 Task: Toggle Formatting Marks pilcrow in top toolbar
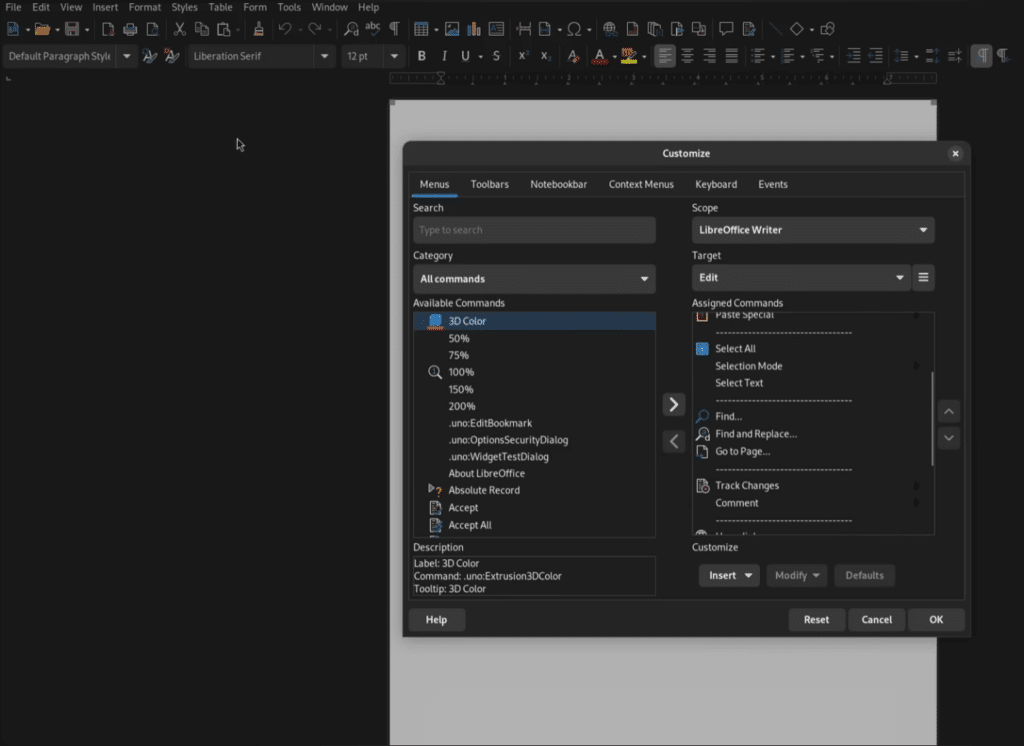(395, 29)
